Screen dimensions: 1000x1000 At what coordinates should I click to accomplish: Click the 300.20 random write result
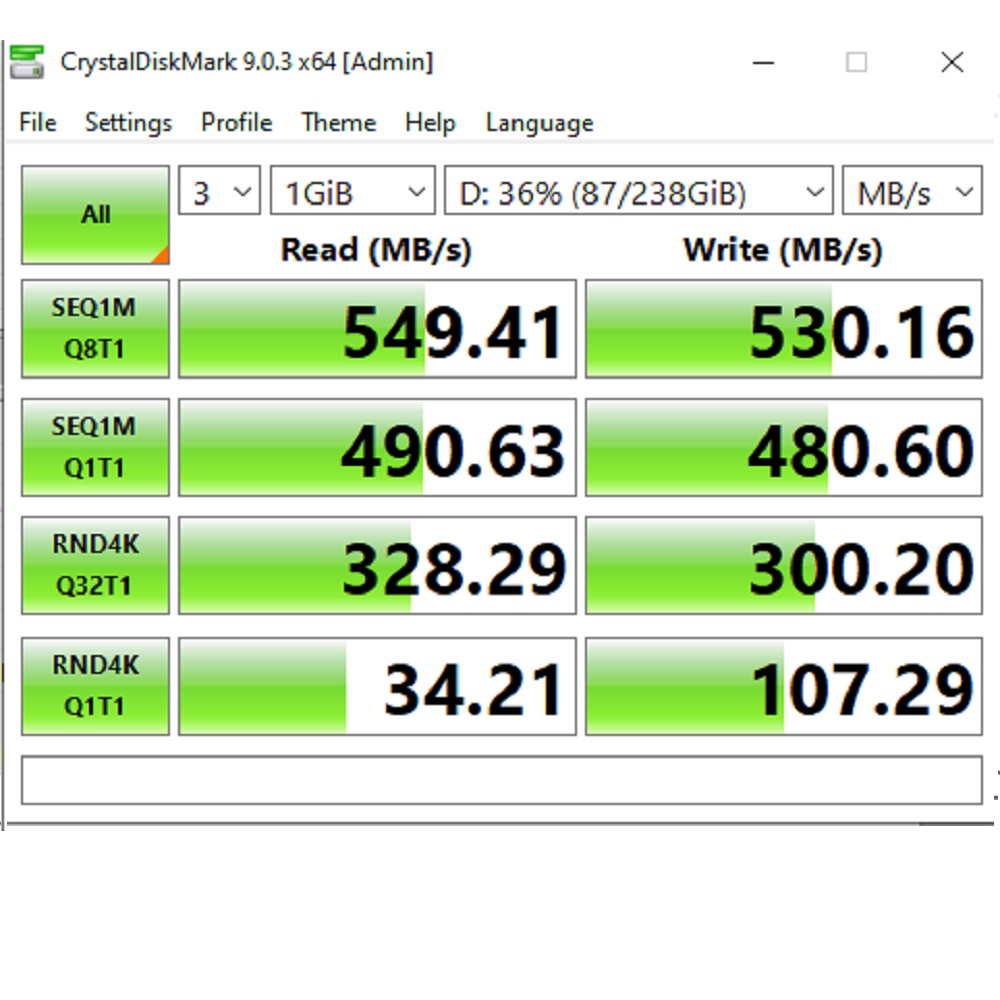click(784, 565)
